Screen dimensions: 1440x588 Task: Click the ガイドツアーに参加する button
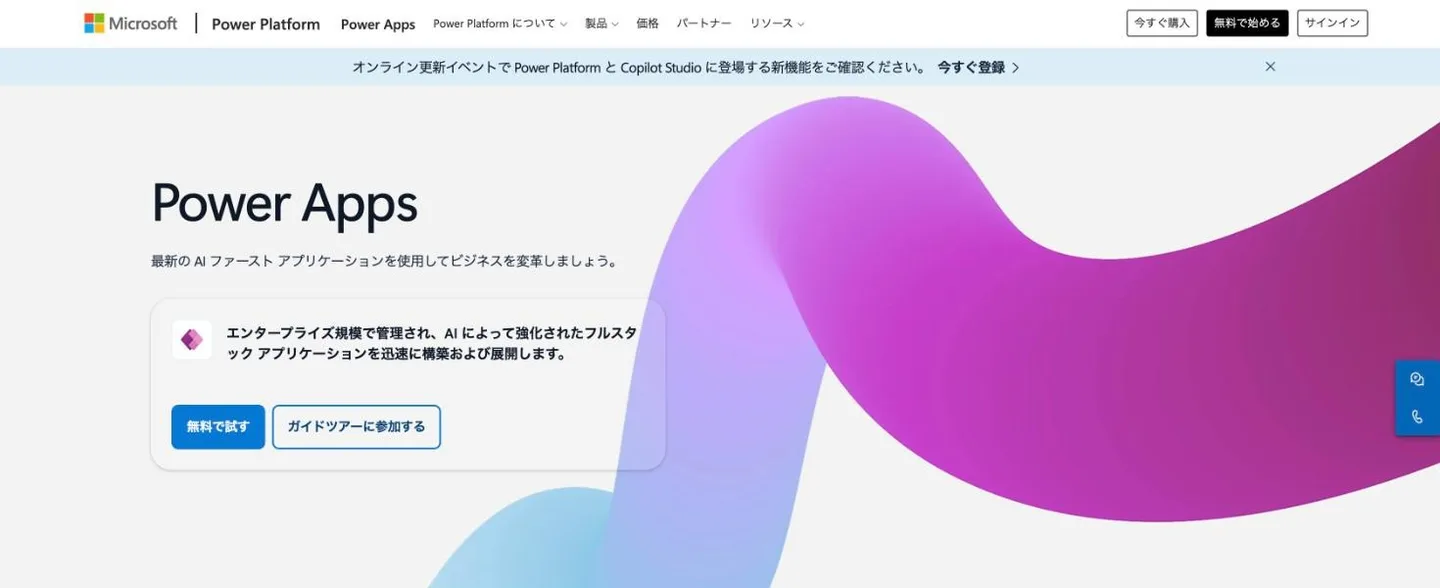(x=356, y=427)
